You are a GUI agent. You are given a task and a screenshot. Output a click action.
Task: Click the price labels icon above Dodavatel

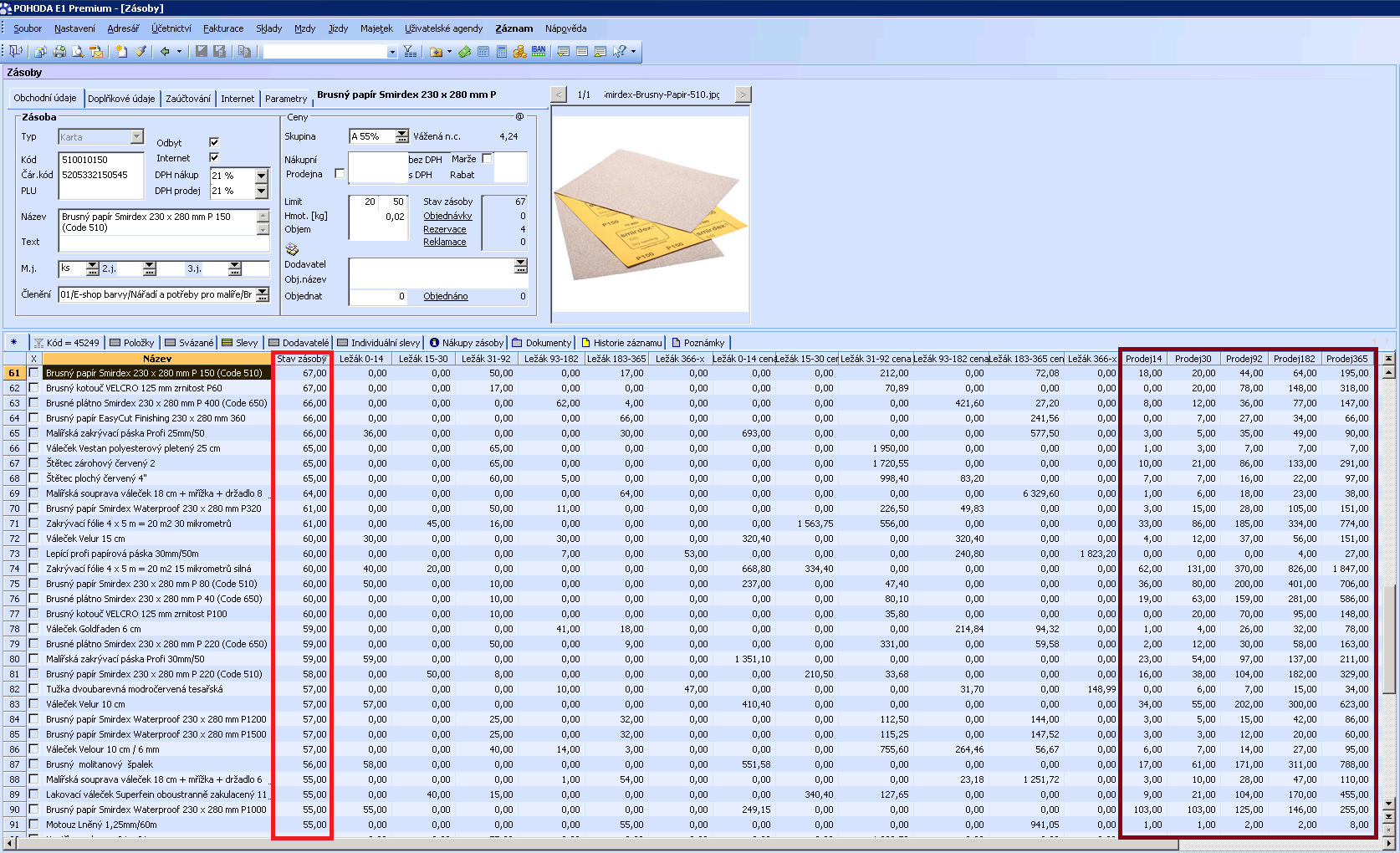(292, 249)
